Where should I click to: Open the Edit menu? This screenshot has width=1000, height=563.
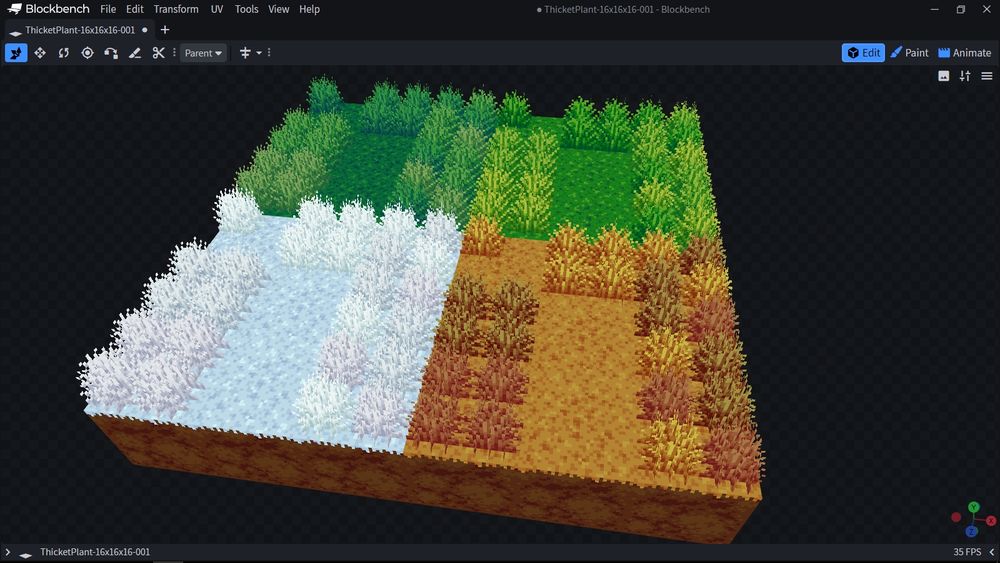coord(135,9)
